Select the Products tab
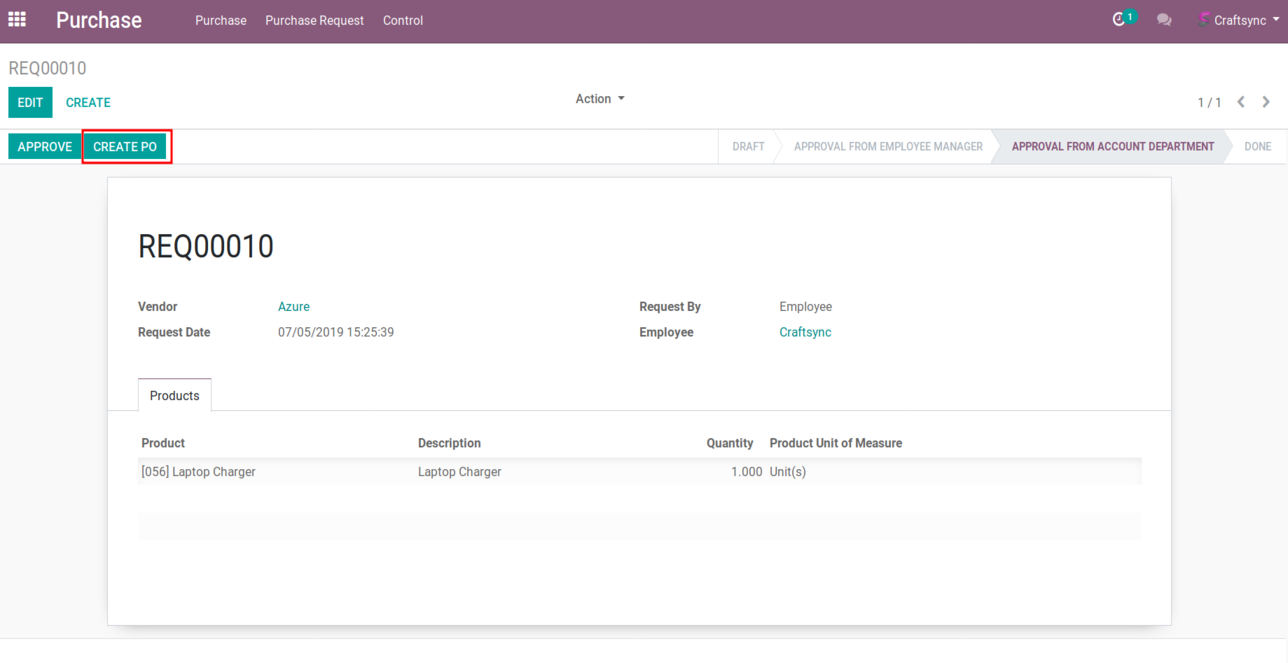This screenshot has width=1288, height=663. point(175,396)
